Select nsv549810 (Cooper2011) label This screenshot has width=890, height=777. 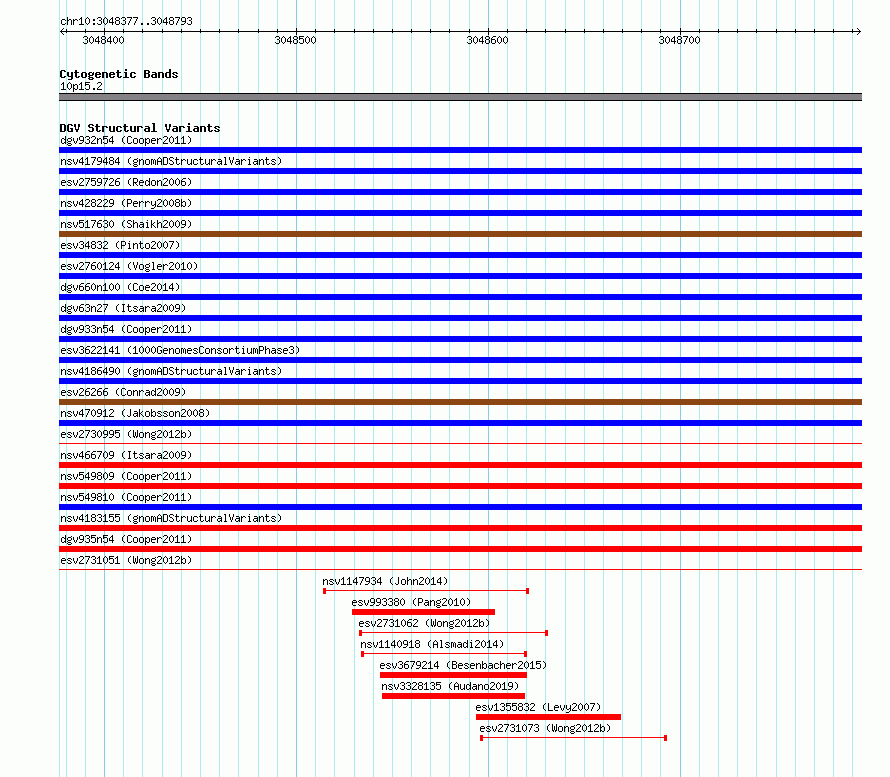(x=126, y=497)
